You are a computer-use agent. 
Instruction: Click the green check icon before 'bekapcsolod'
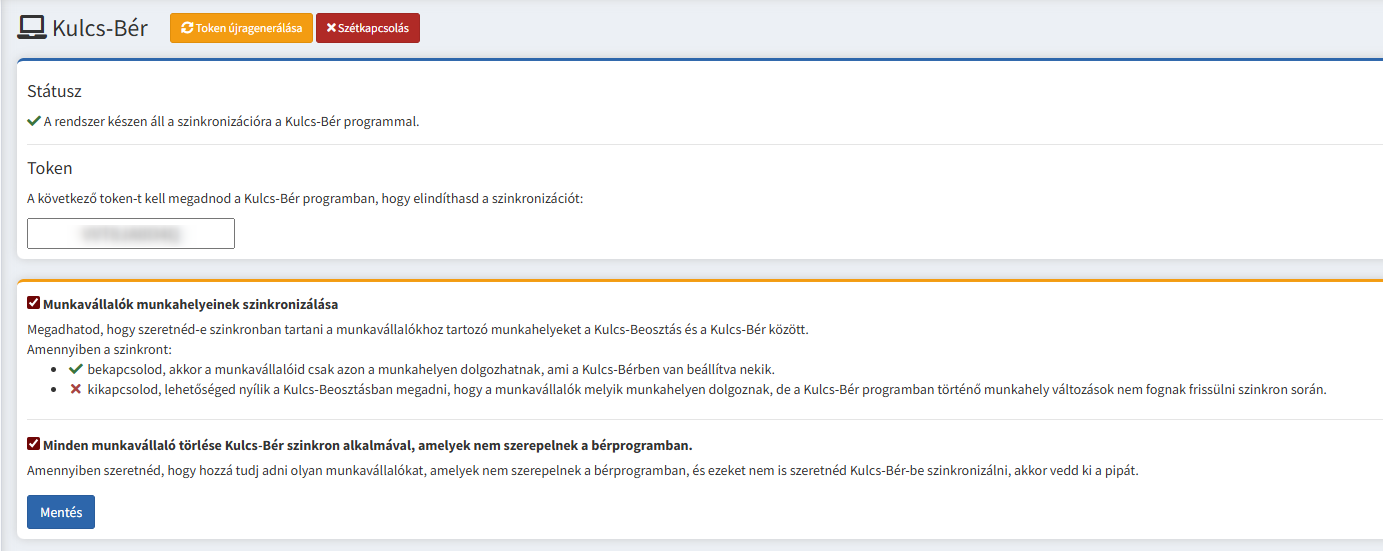click(75, 369)
